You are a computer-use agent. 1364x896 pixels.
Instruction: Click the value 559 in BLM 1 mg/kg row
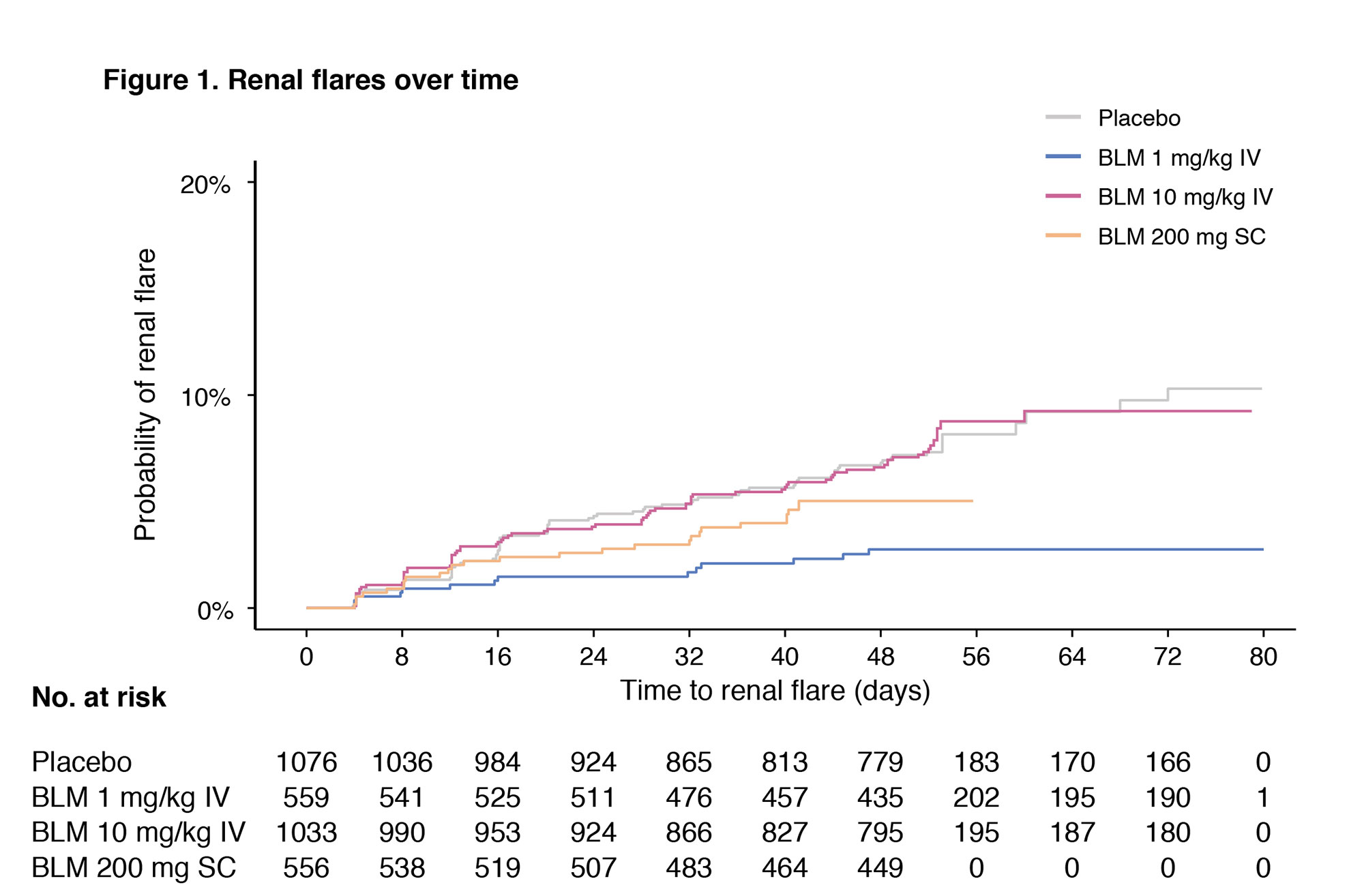306,797
